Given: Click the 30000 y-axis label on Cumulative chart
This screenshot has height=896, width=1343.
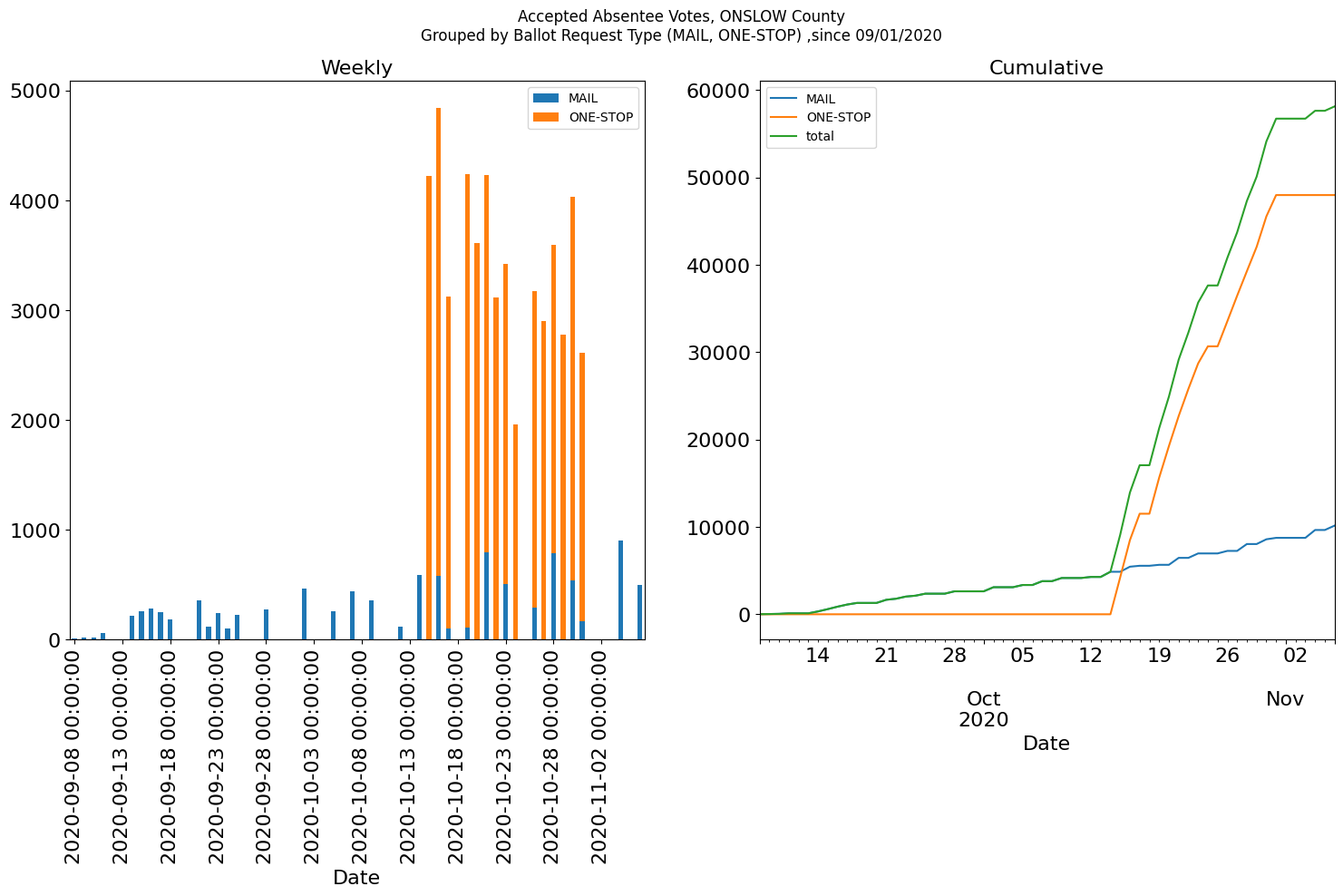Looking at the screenshot, I should (718, 353).
